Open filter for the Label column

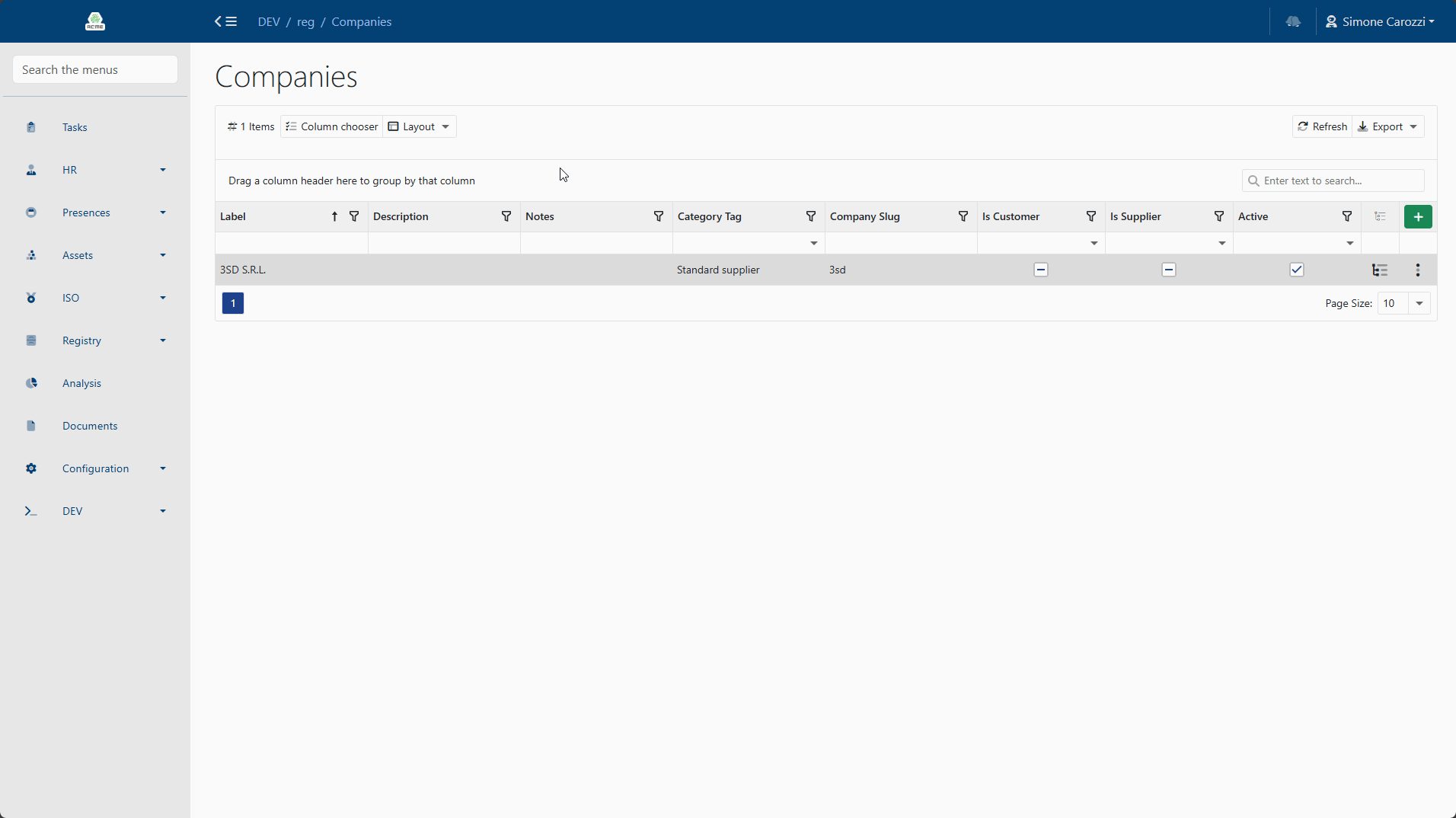[x=354, y=217]
